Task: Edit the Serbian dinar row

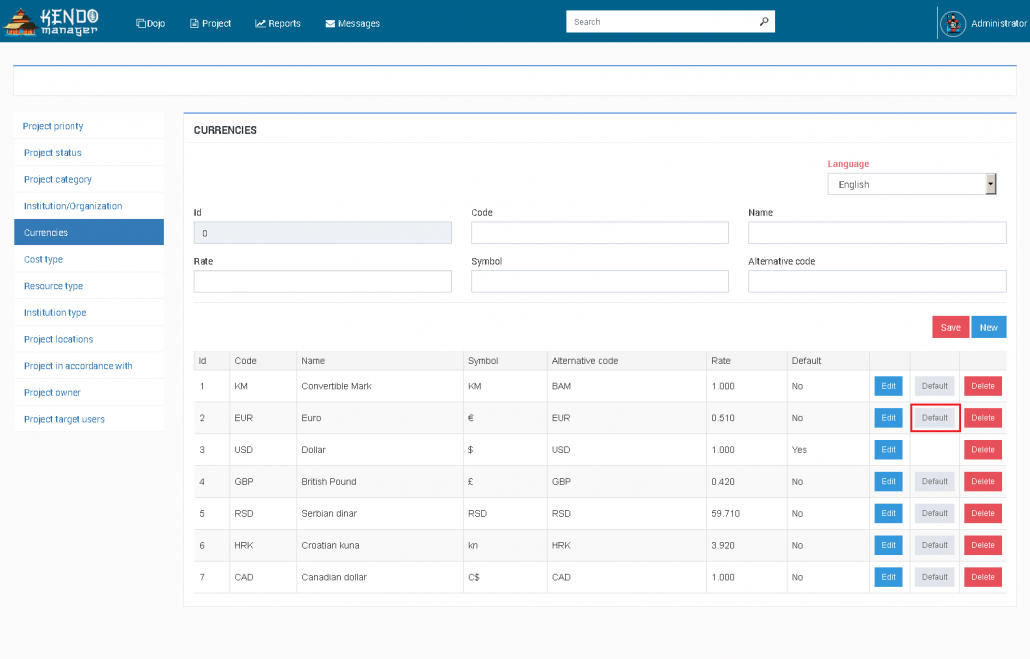Action: (888, 513)
